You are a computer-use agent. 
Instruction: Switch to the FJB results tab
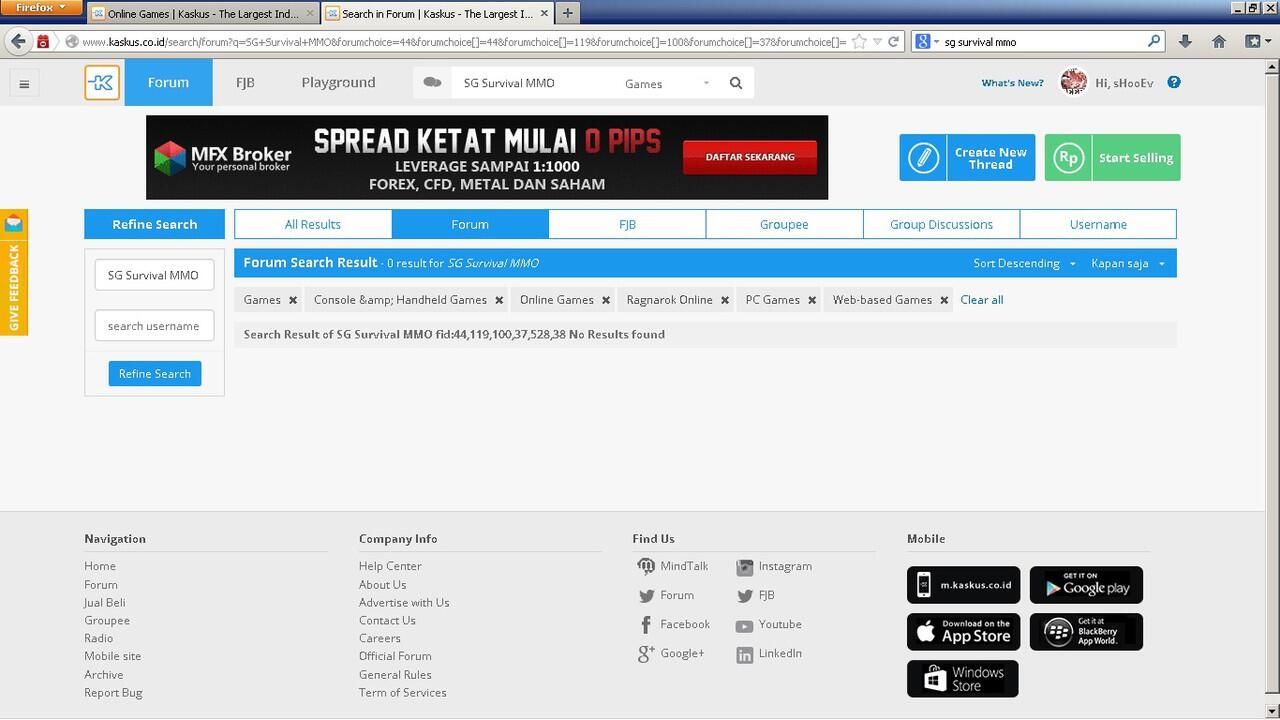(627, 224)
